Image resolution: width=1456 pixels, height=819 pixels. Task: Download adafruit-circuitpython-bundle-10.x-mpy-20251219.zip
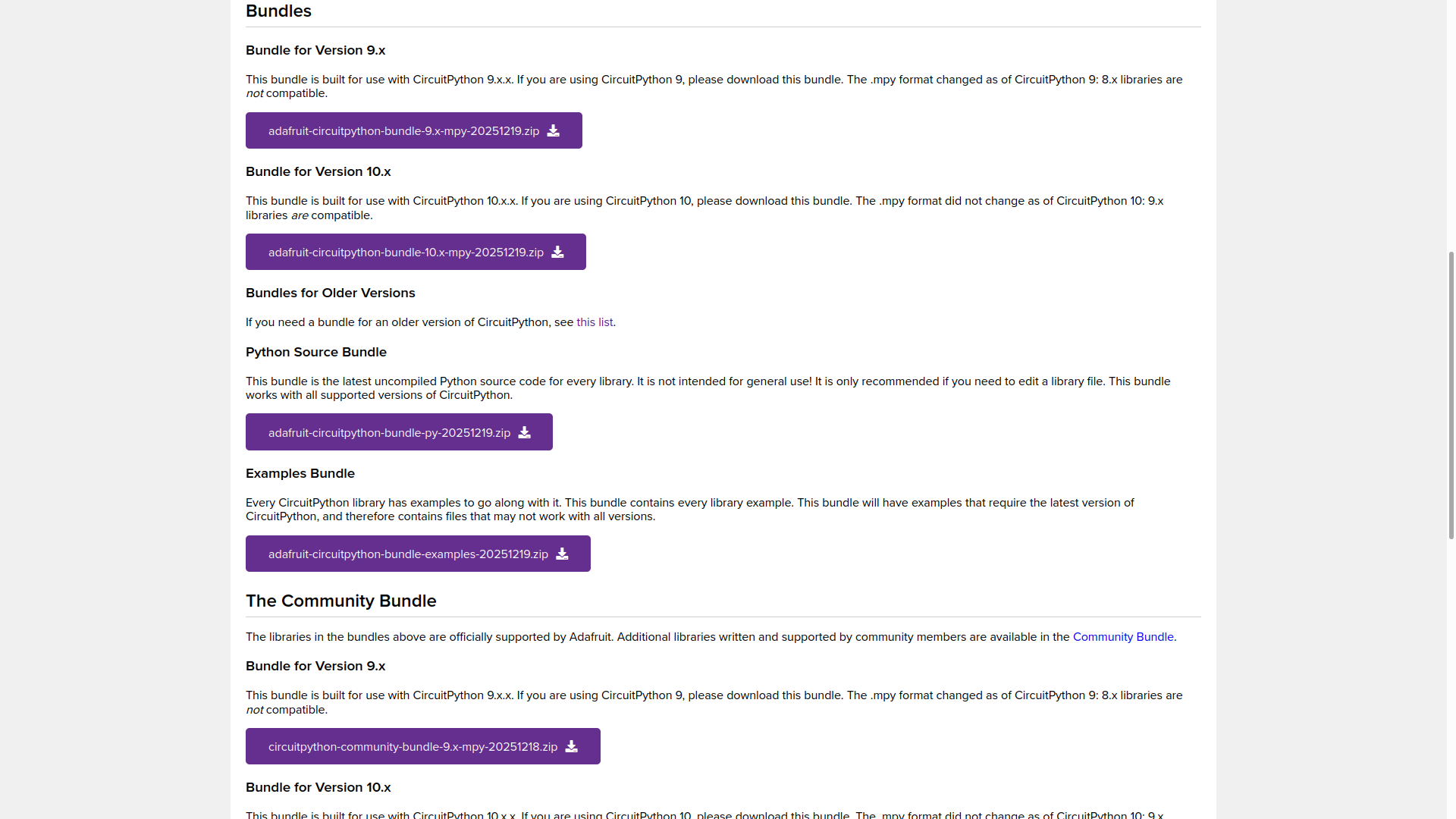(x=416, y=252)
